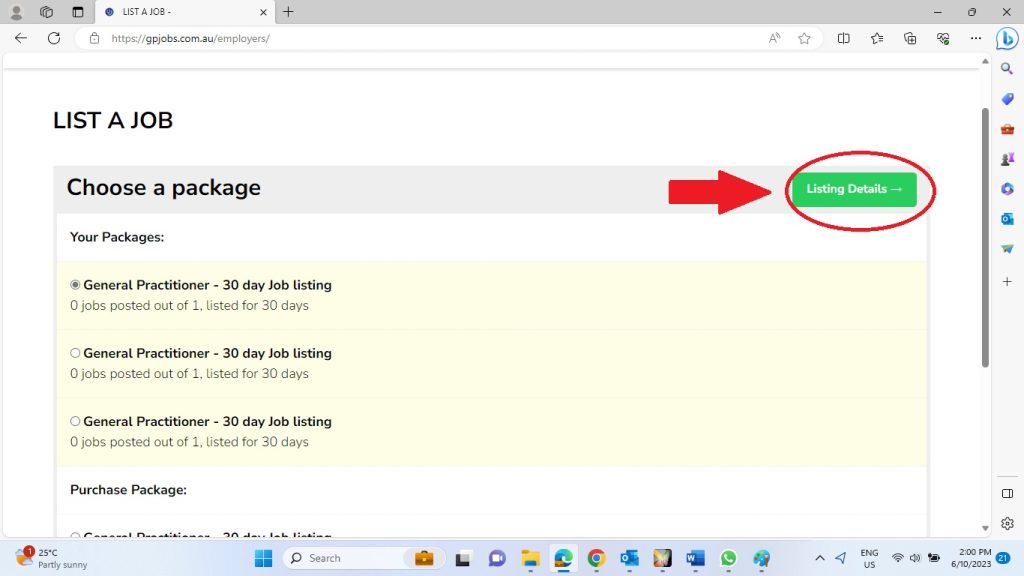Go back using the browser back arrow
Image resolution: width=1024 pixels, height=576 pixels.
(x=21, y=38)
